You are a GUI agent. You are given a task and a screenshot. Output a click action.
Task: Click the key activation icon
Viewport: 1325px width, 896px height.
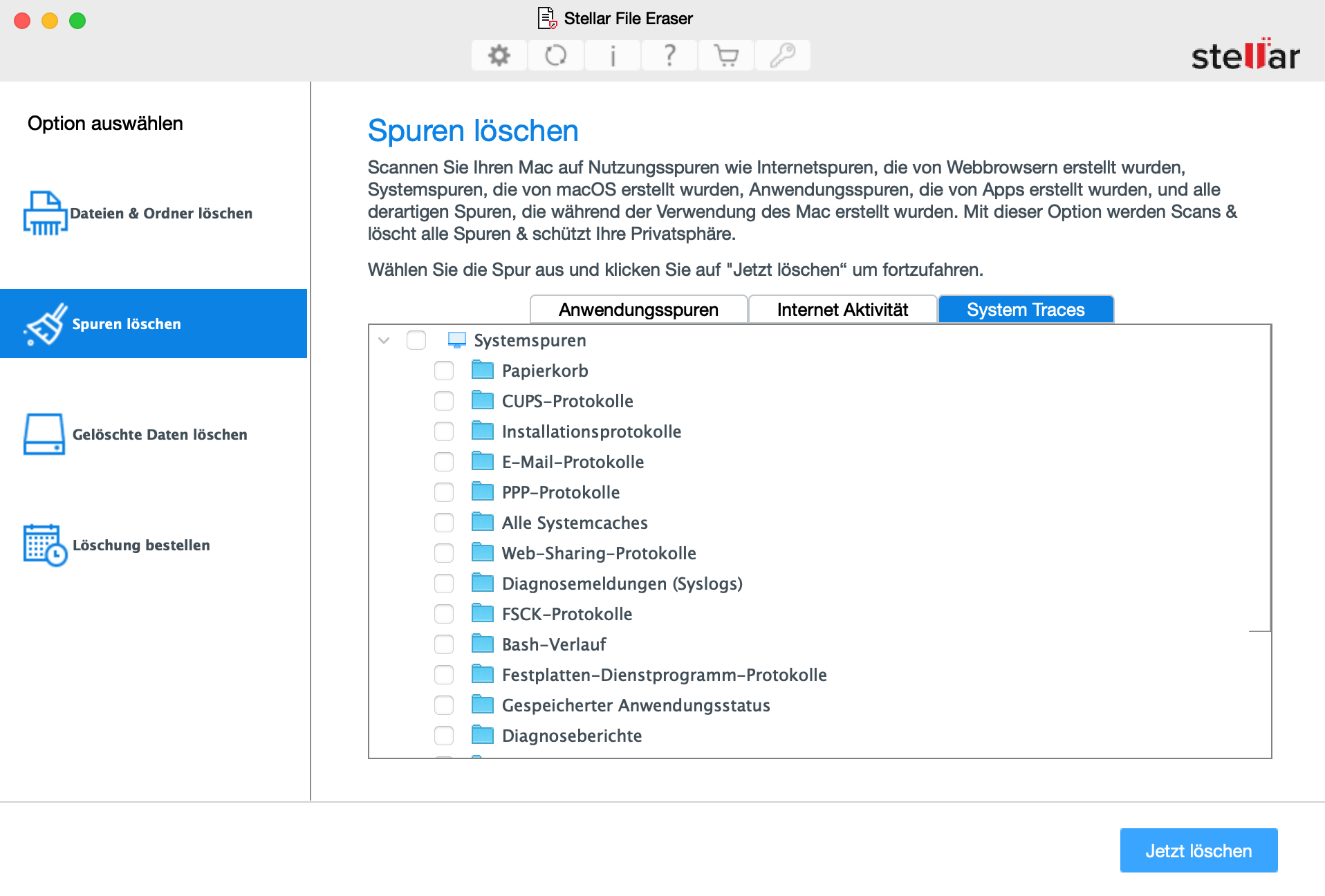tap(783, 55)
